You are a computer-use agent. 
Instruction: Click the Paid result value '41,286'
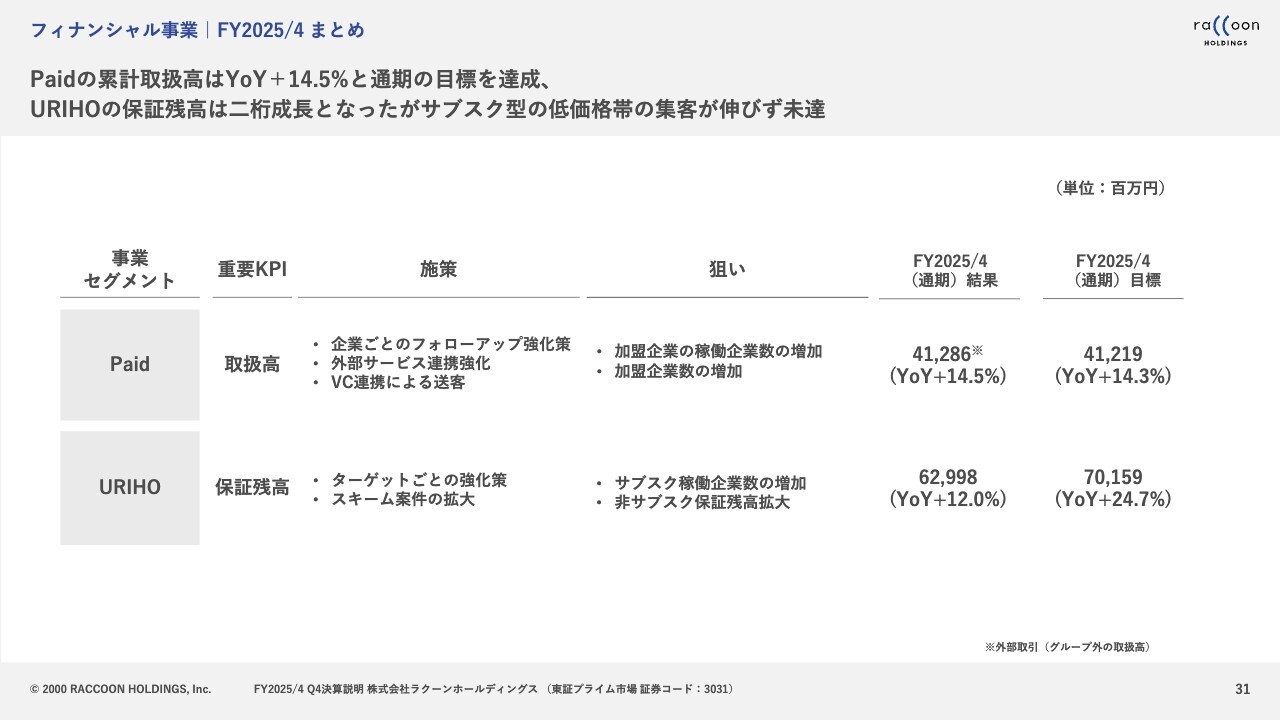point(942,354)
